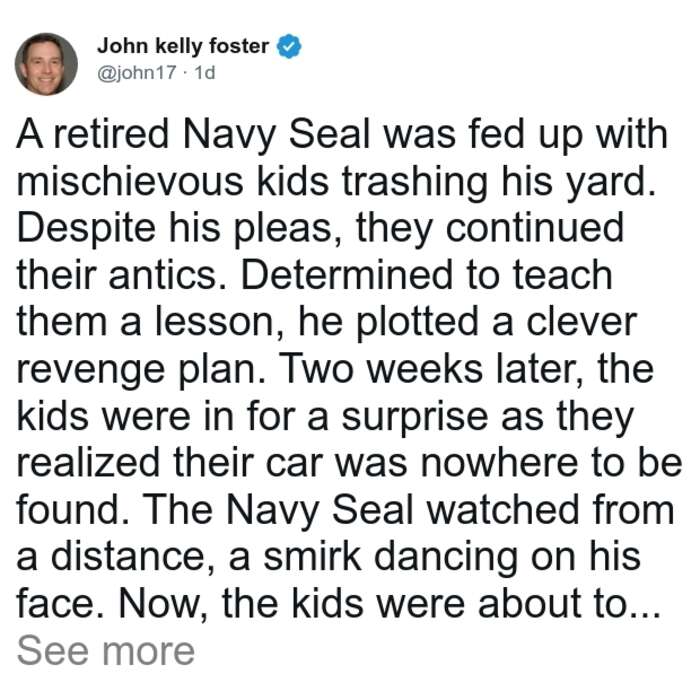Select the text "A retired Navy Seal"
The width and height of the screenshot is (700, 700).
pos(194,135)
